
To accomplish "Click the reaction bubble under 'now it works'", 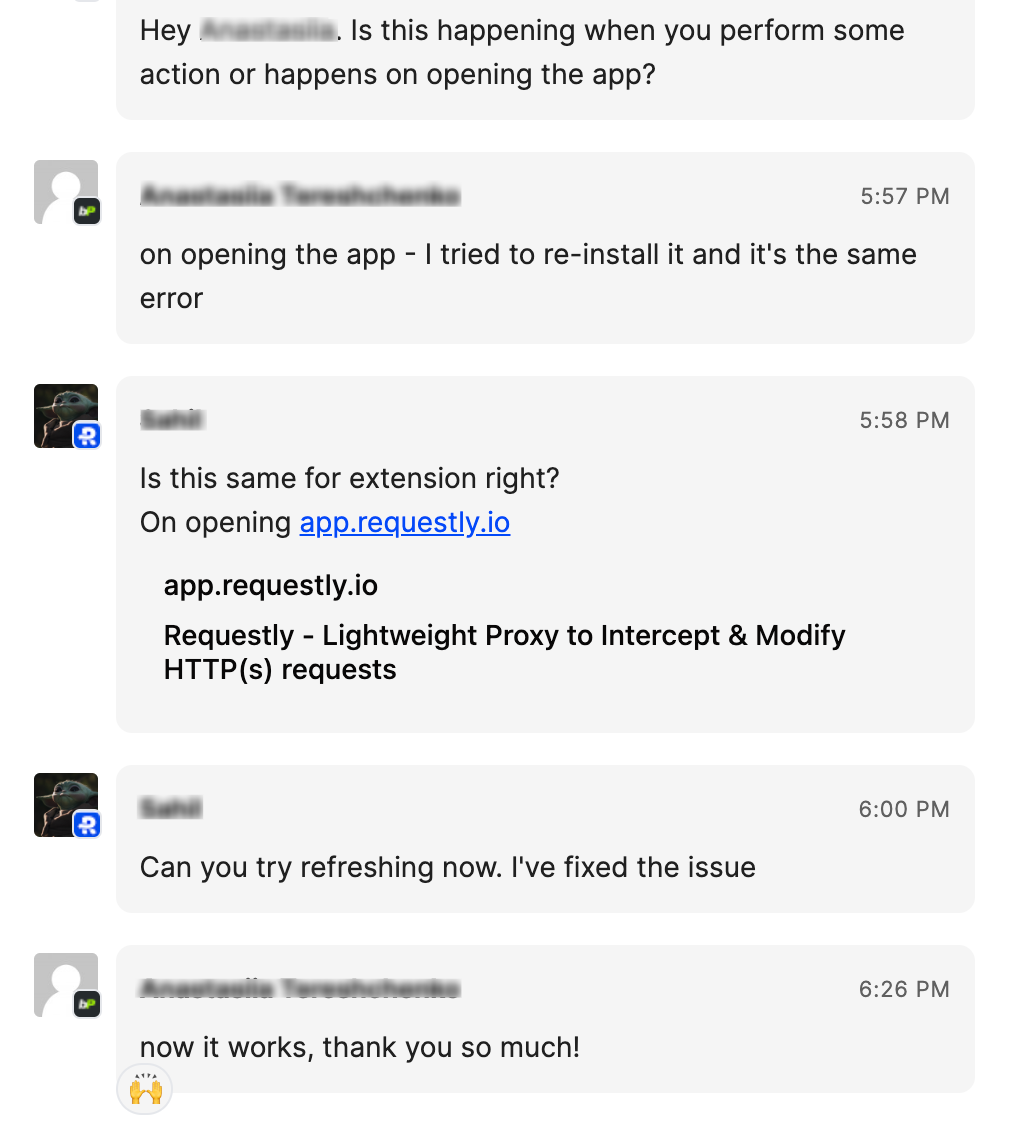I will 144,1090.
